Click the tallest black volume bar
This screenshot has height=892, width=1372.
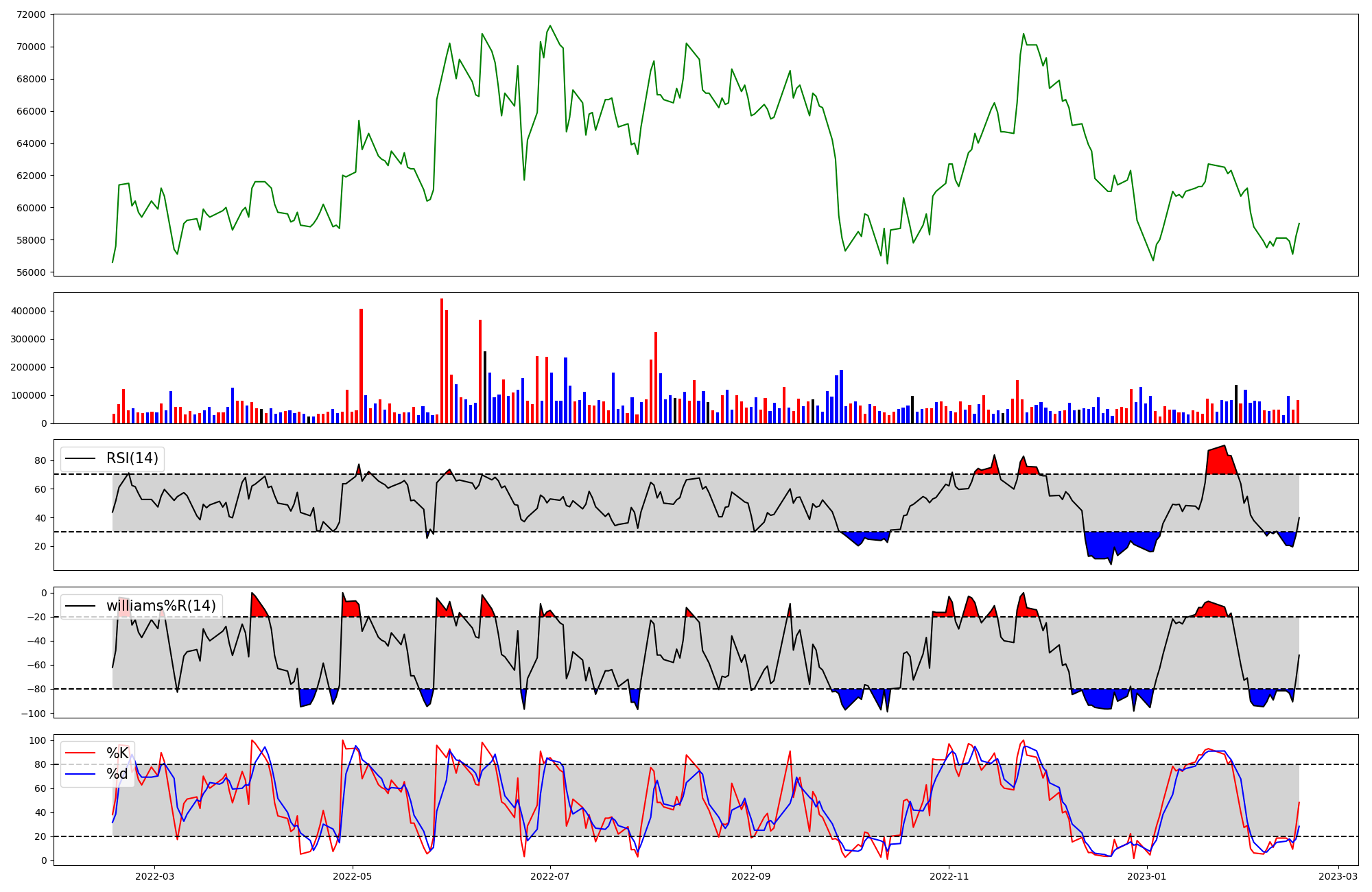485,387
